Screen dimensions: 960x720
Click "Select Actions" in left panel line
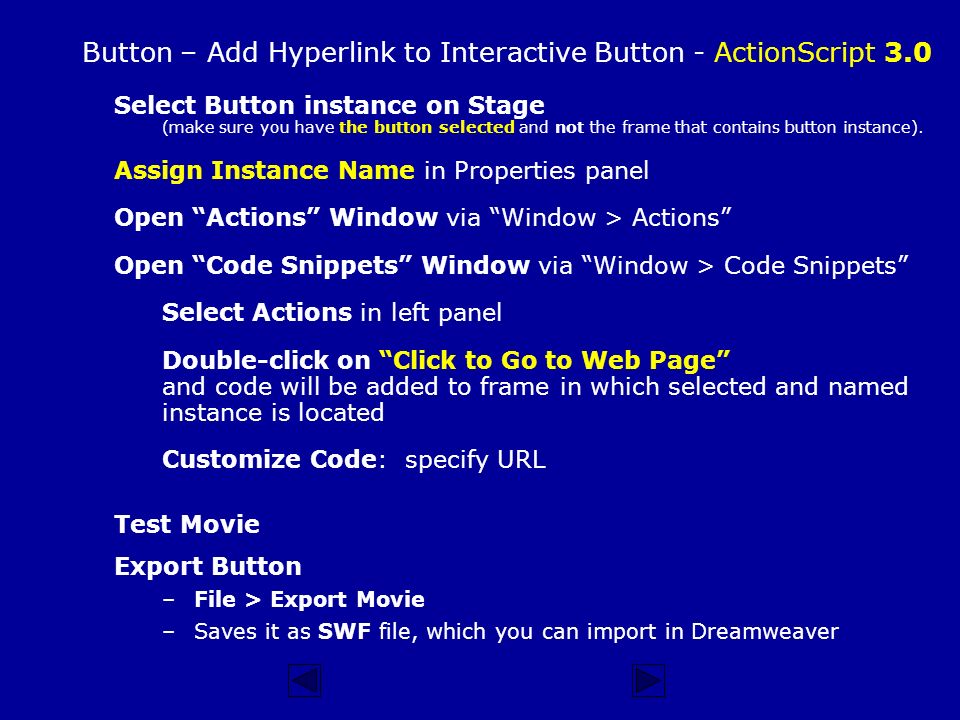coord(332,313)
